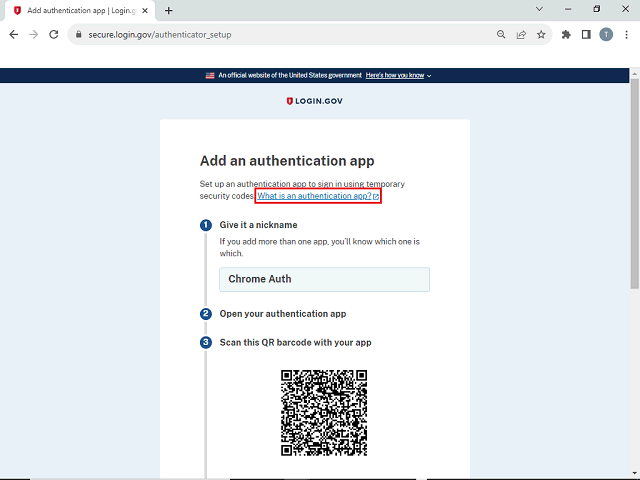Click the share page icon
Screen dimensions: 640x480
point(521,34)
